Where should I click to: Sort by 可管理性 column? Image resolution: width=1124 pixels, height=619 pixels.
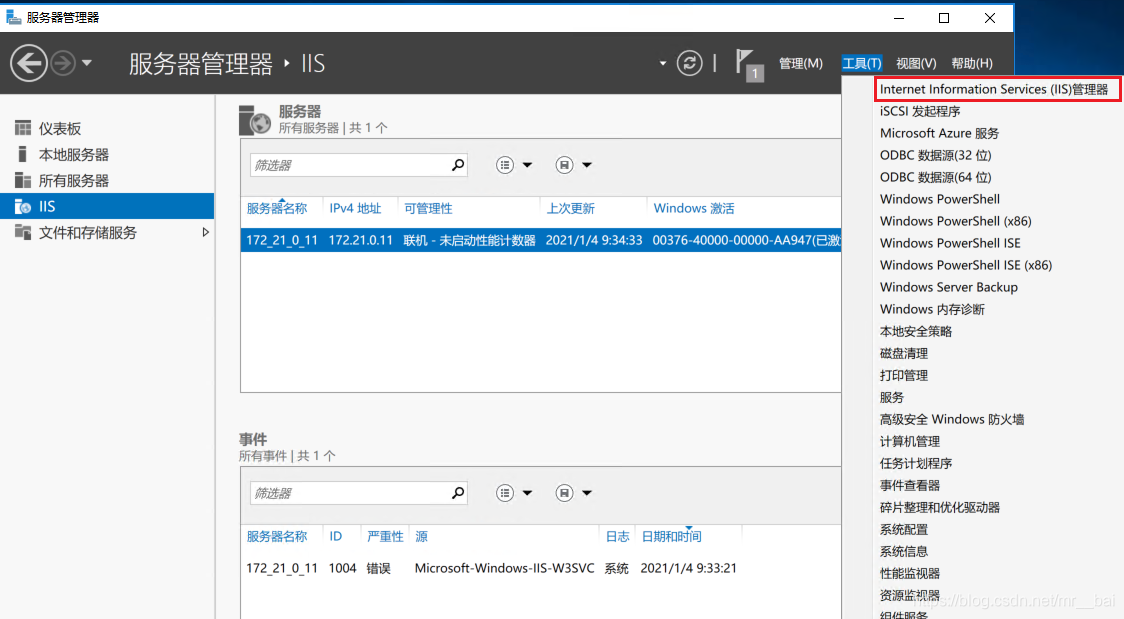tap(428, 208)
